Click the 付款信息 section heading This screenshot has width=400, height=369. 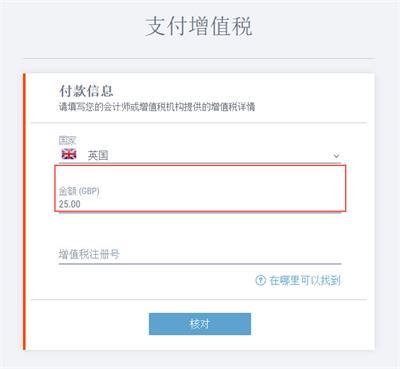click(x=86, y=91)
